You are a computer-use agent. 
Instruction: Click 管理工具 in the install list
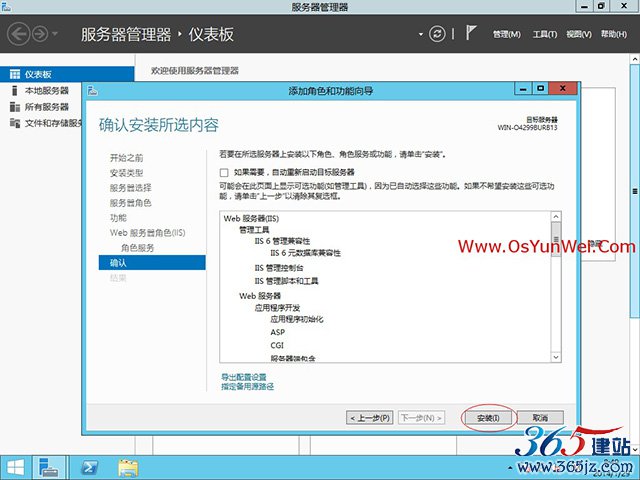(254, 230)
